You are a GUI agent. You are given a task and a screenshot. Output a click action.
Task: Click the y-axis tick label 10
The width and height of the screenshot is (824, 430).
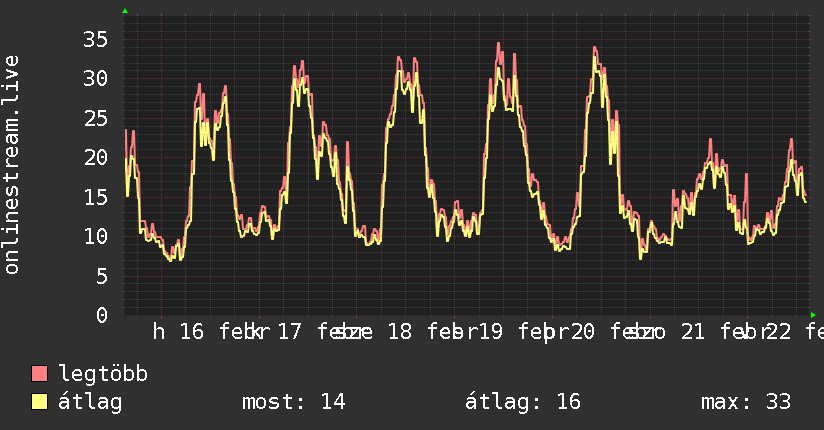coord(95,236)
